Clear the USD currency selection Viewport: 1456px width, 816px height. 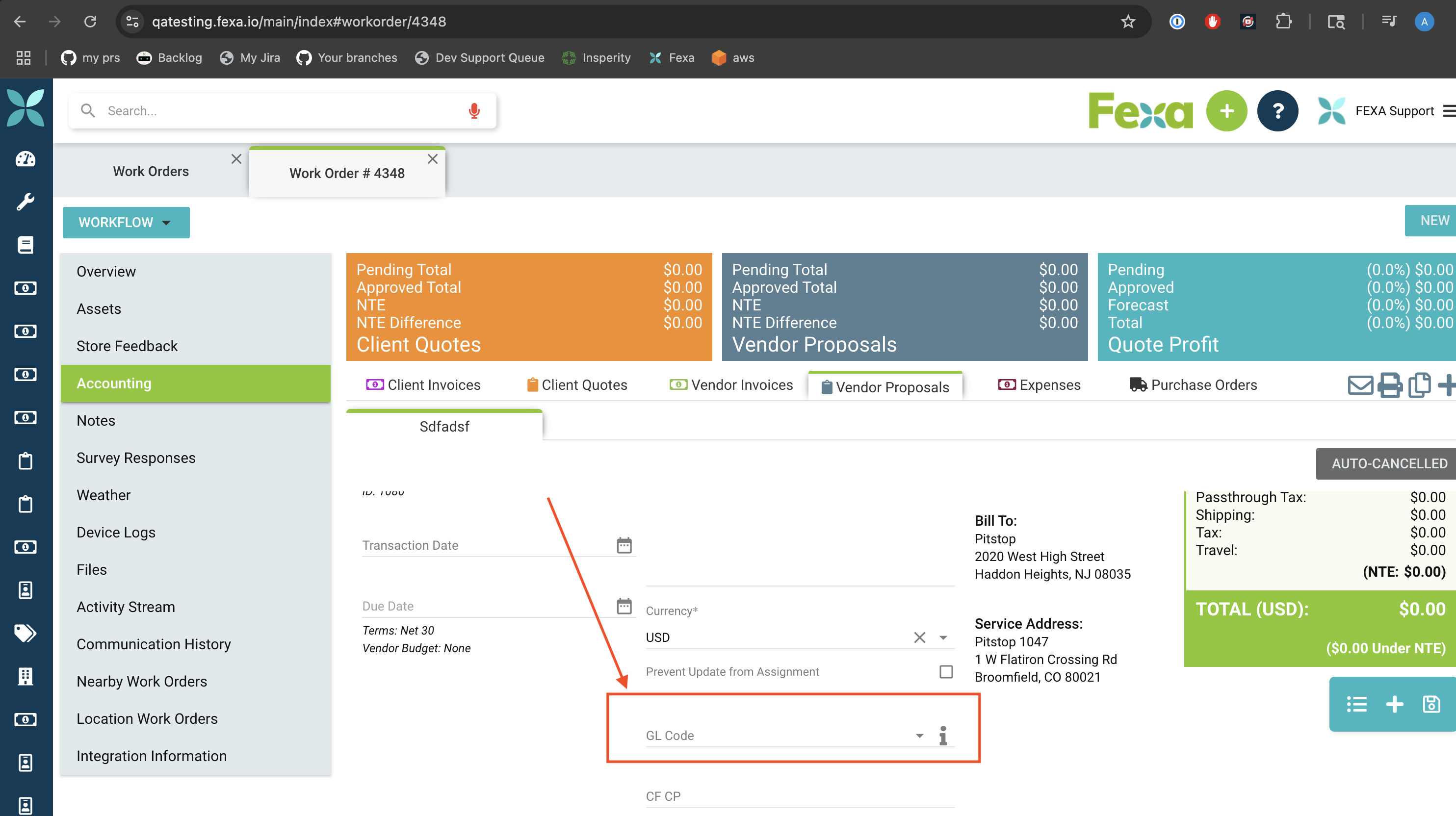[x=920, y=637]
